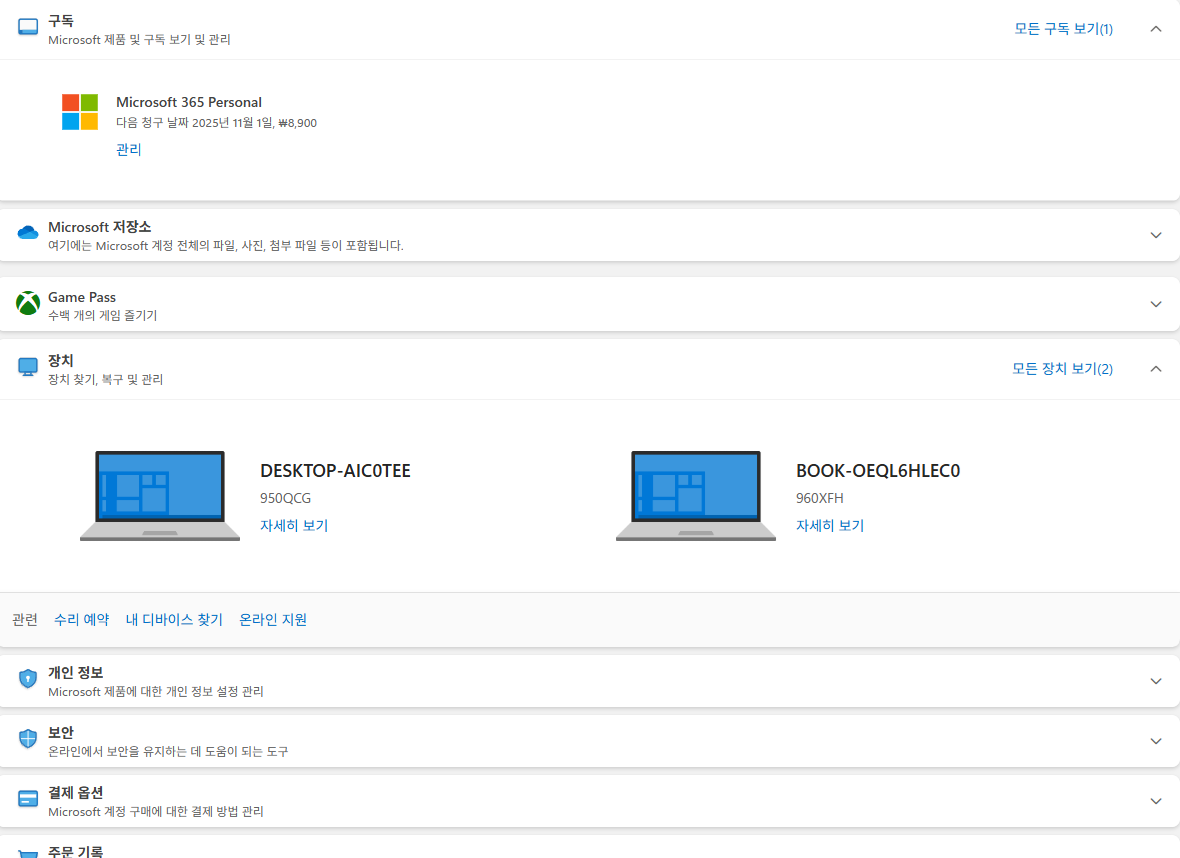The height and width of the screenshot is (858, 1180).
Task: Click 관리 under Microsoft 365 Personal
Action: [x=129, y=150]
